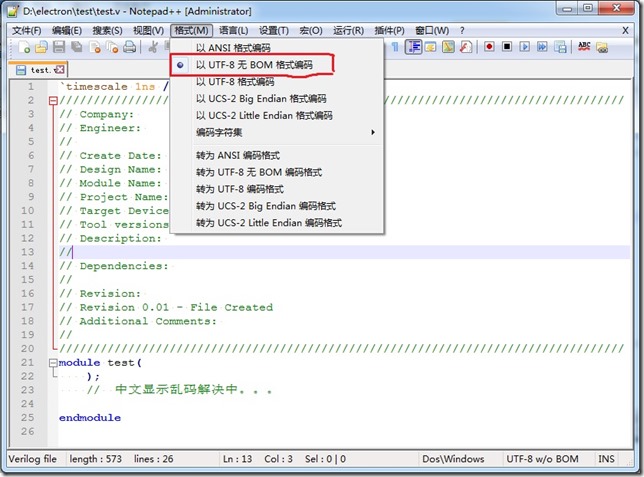Open the 设置(T) menu

tap(274, 30)
